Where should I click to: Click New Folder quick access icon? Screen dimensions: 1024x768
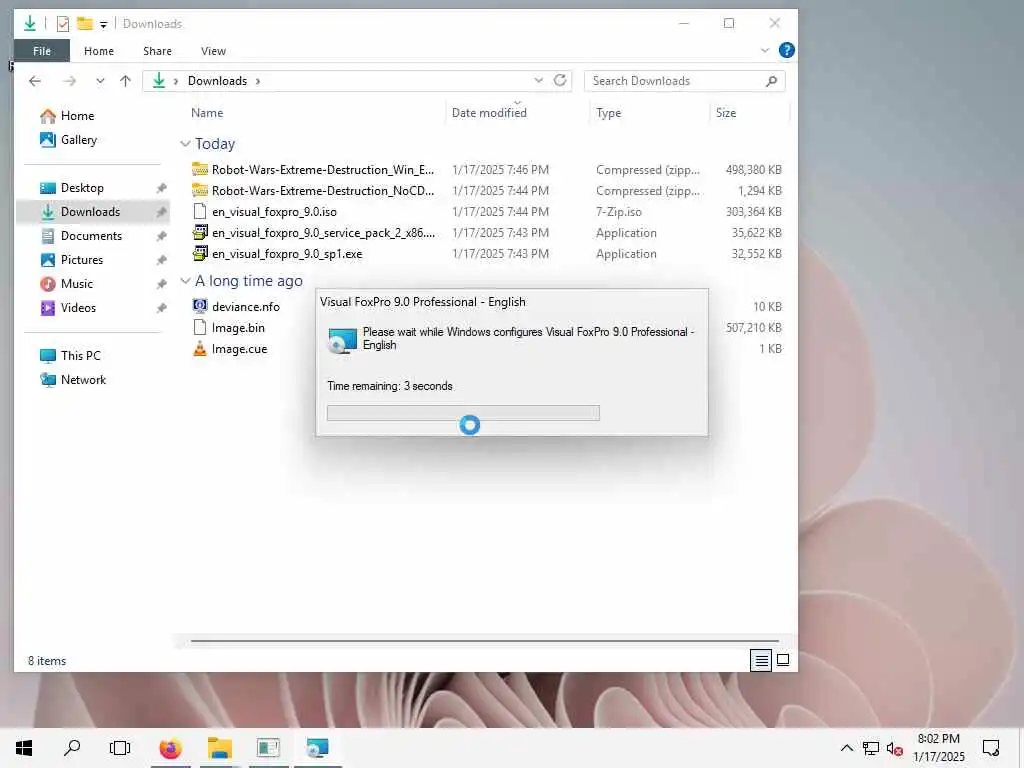tap(84, 24)
